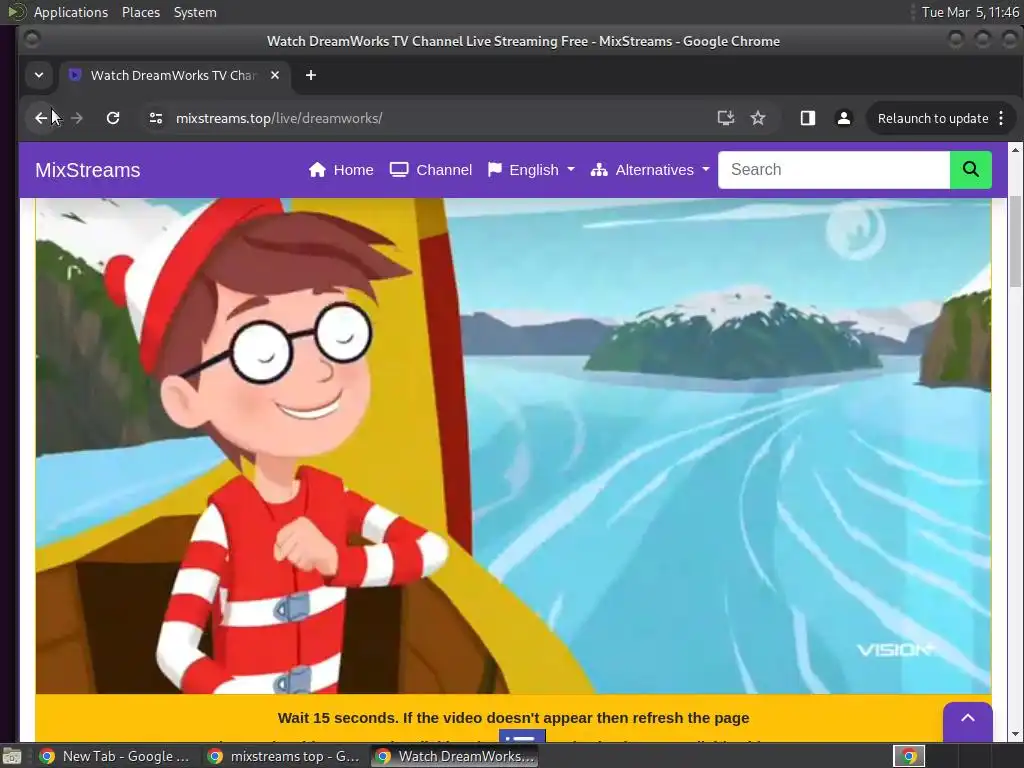
Task: Click the browser forward arrow
Action: coord(76,118)
